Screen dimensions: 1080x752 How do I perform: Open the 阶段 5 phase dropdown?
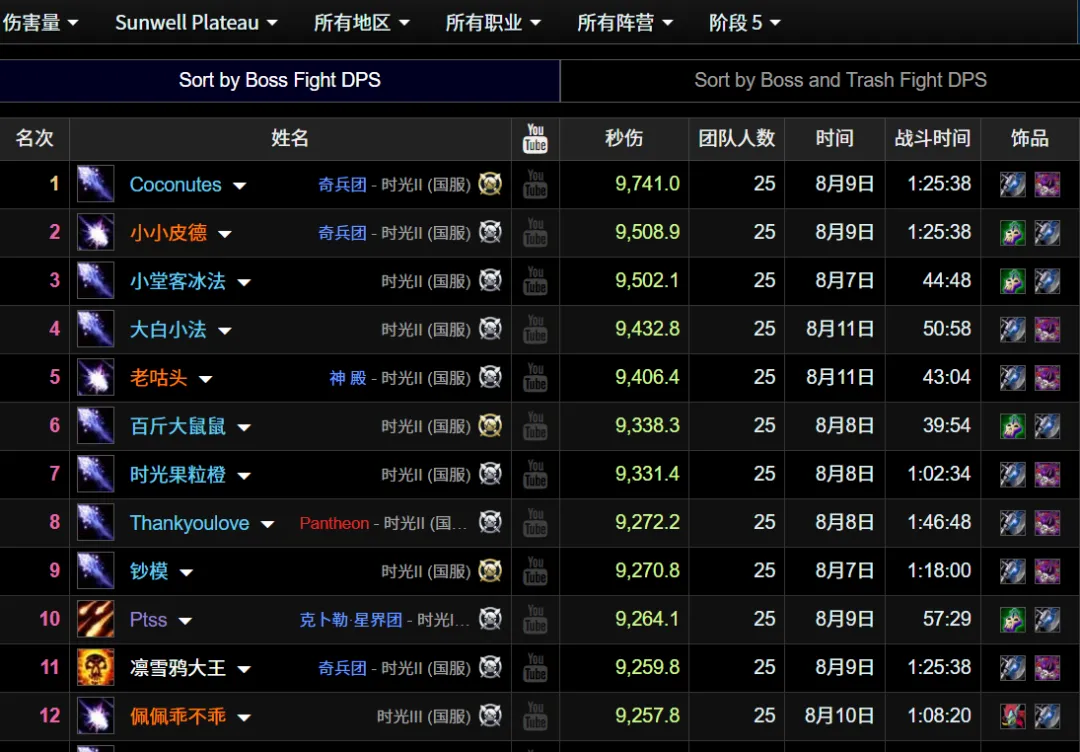745,23
